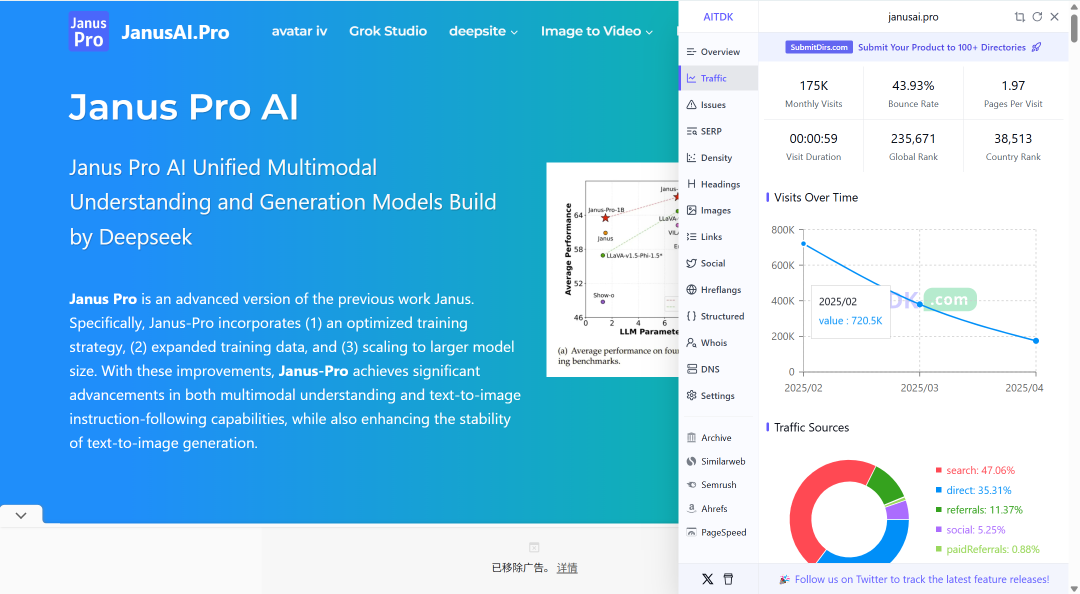The width and height of the screenshot is (1080, 594).
Task: Click the 详情 ad details link
Action: (x=567, y=568)
